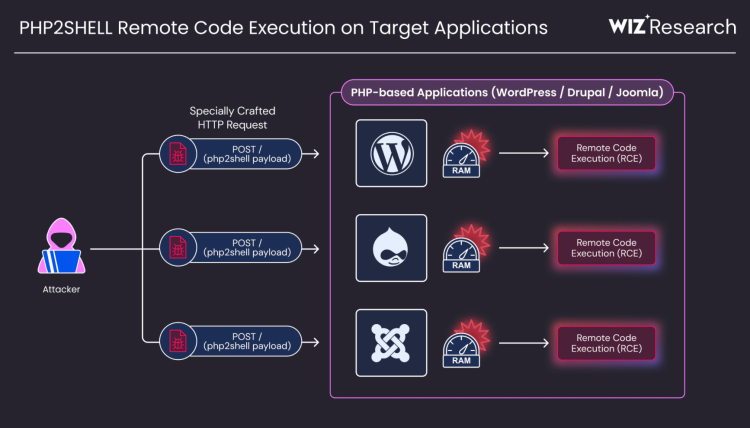
Task: Click the hooded Attacker figure icon
Action: click(62, 246)
